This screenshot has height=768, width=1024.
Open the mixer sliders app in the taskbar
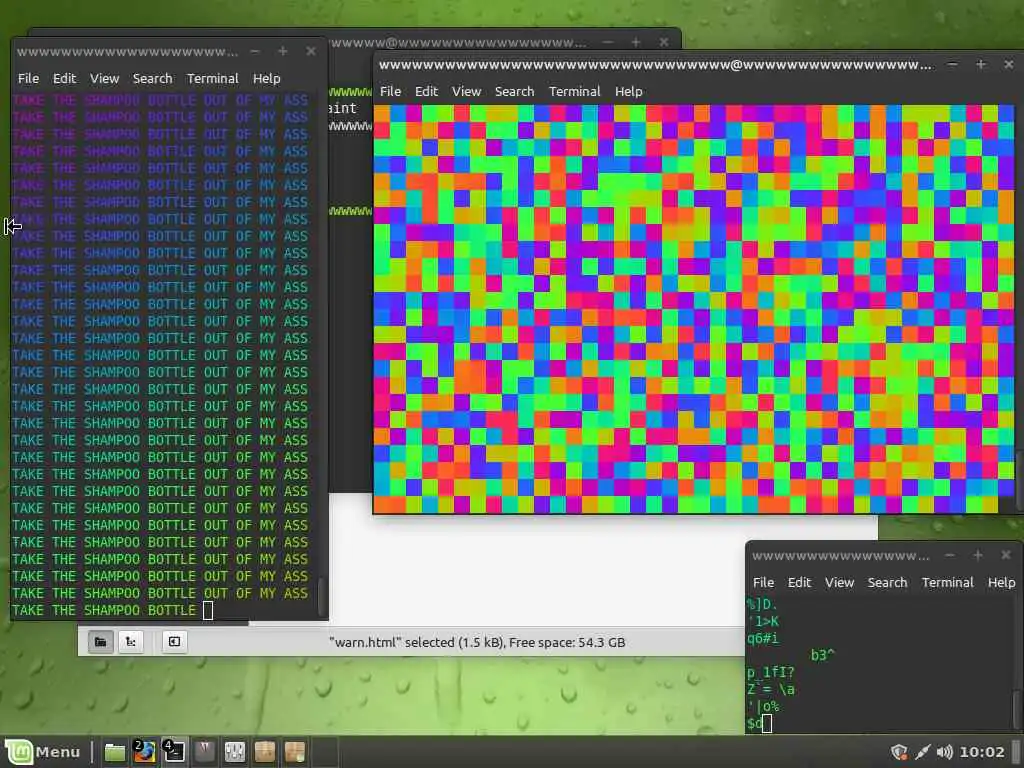[x=234, y=752]
